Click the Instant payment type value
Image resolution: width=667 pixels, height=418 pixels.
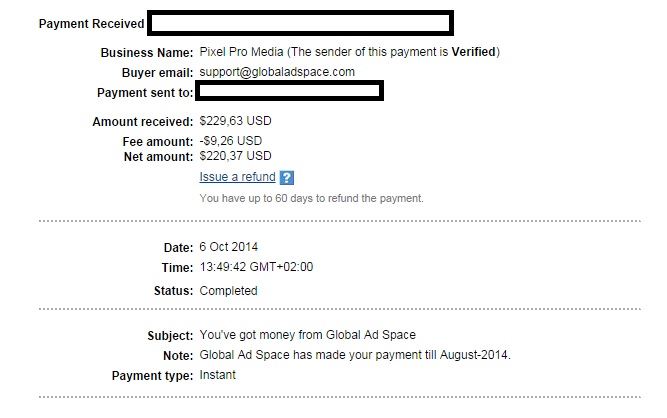[x=217, y=375]
